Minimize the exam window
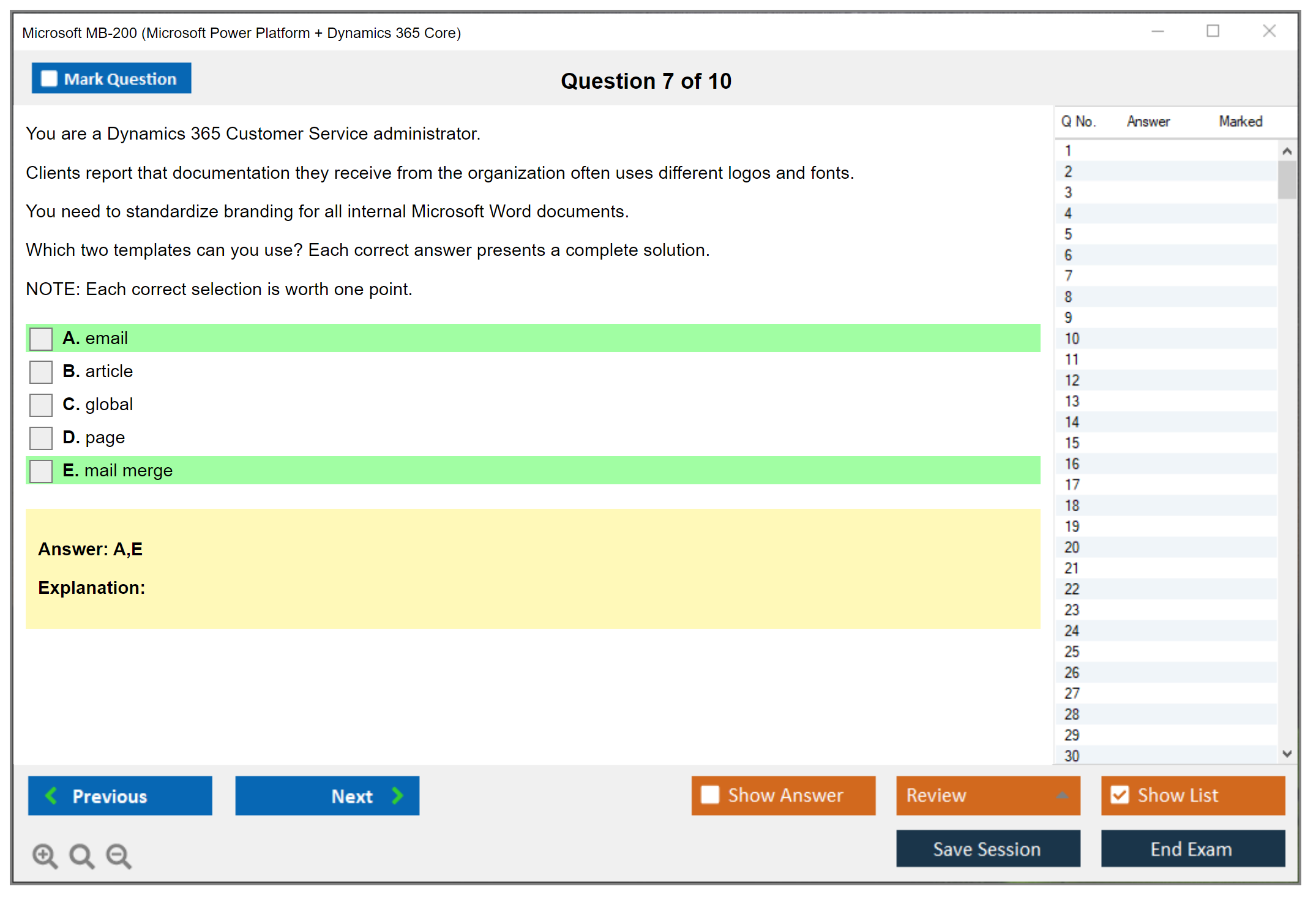 (x=1157, y=31)
